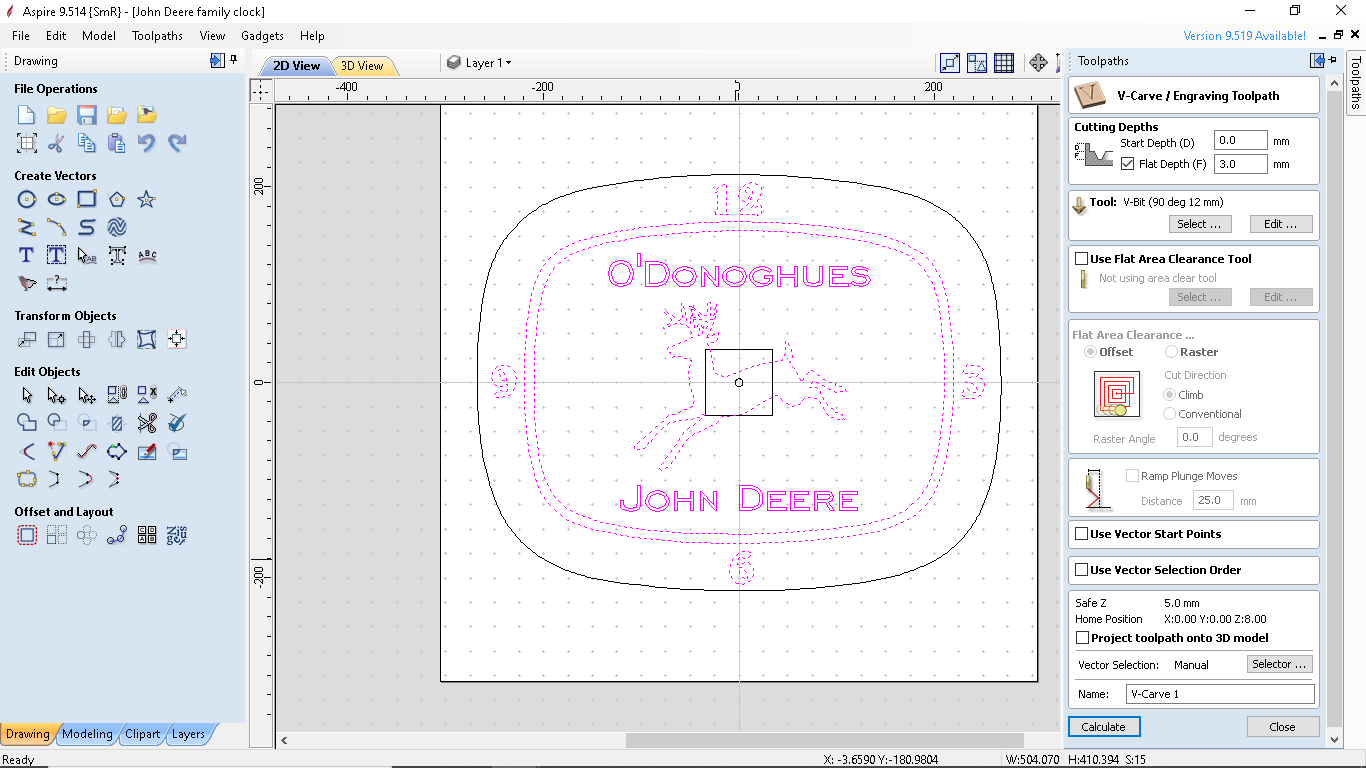Switch to the Clipart tab
1366x768 pixels.
pos(142,734)
